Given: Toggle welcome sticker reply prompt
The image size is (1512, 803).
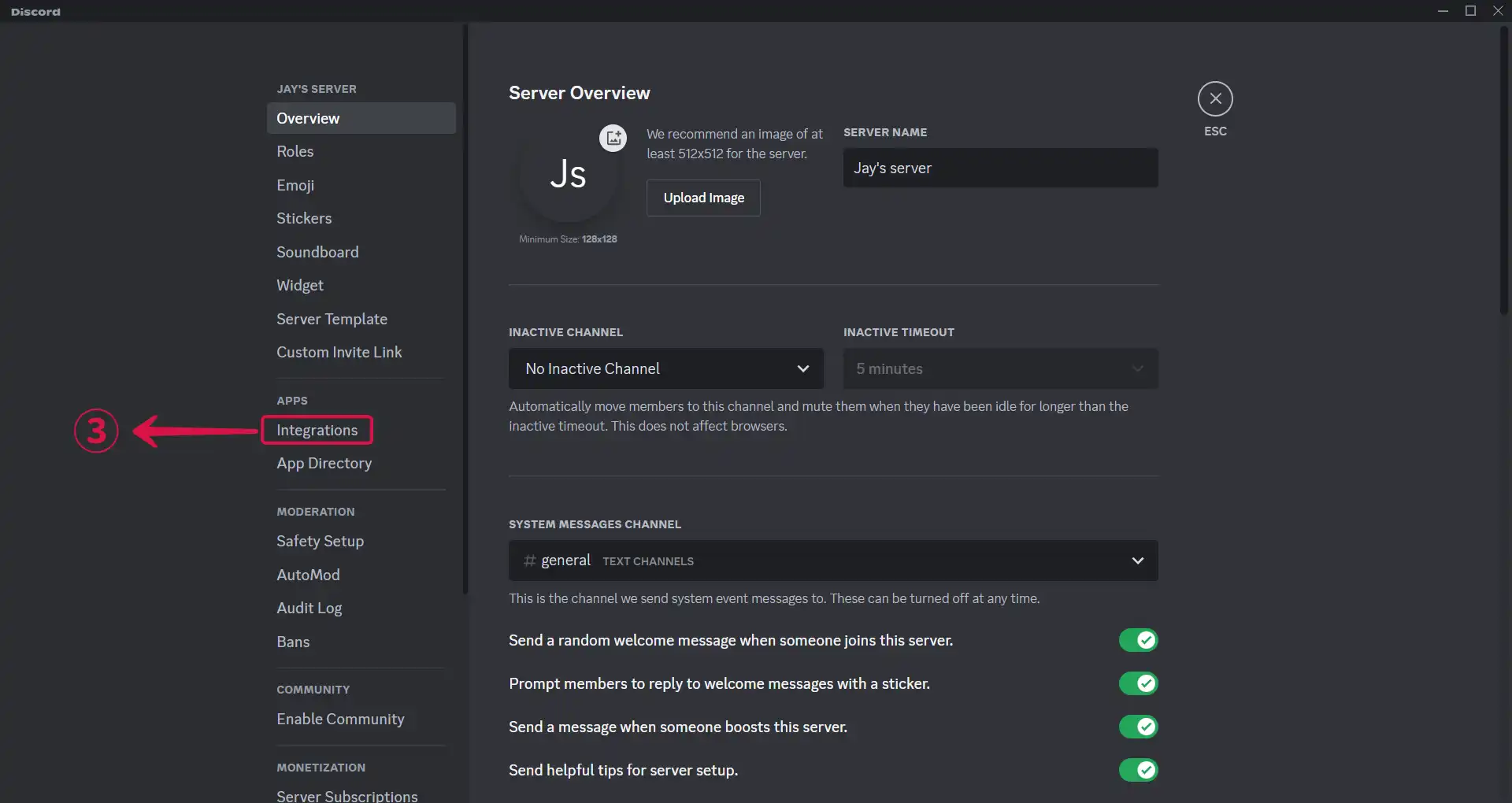Looking at the screenshot, I should (1138, 683).
